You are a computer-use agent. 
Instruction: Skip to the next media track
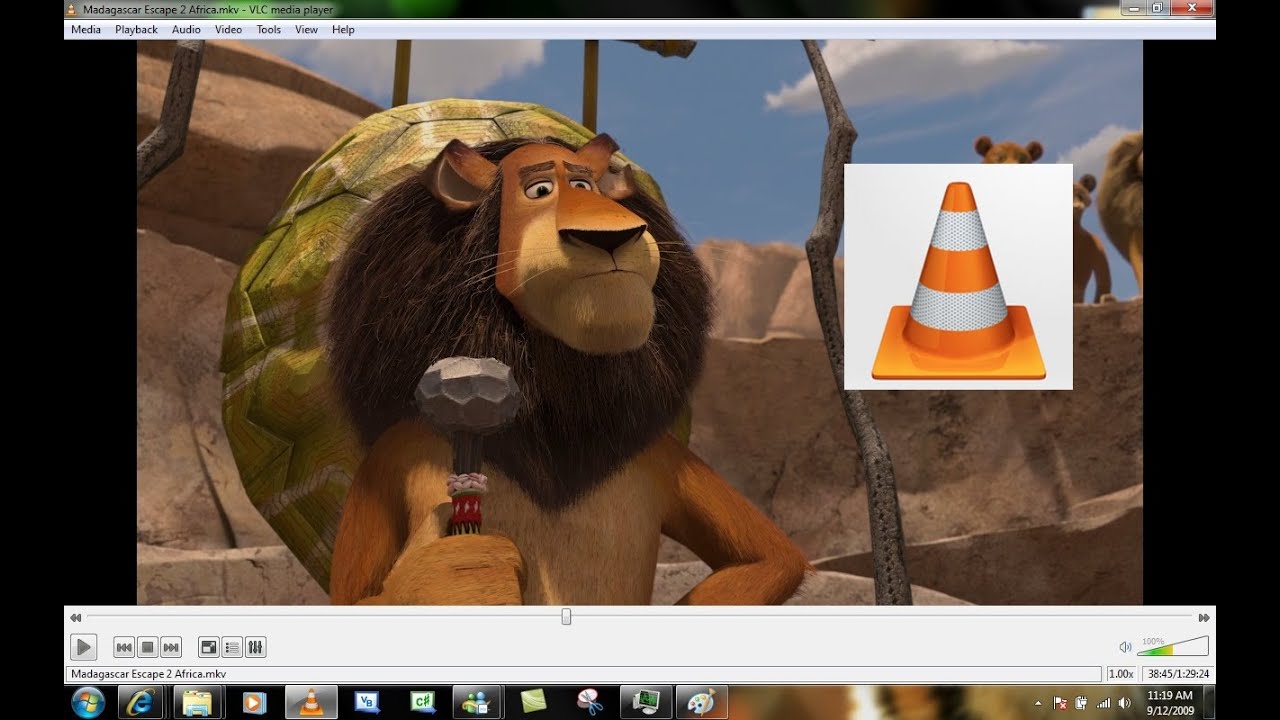click(x=170, y=648)
